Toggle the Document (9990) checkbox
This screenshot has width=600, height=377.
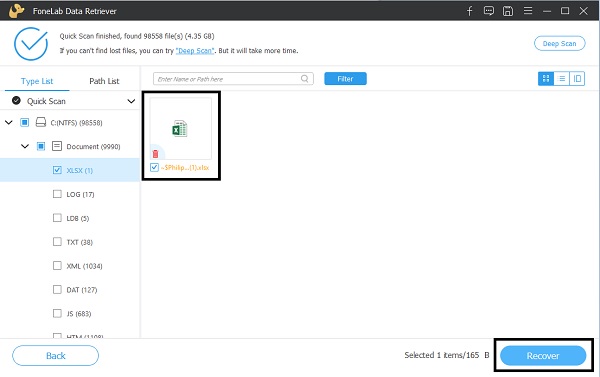pos(41,146)
